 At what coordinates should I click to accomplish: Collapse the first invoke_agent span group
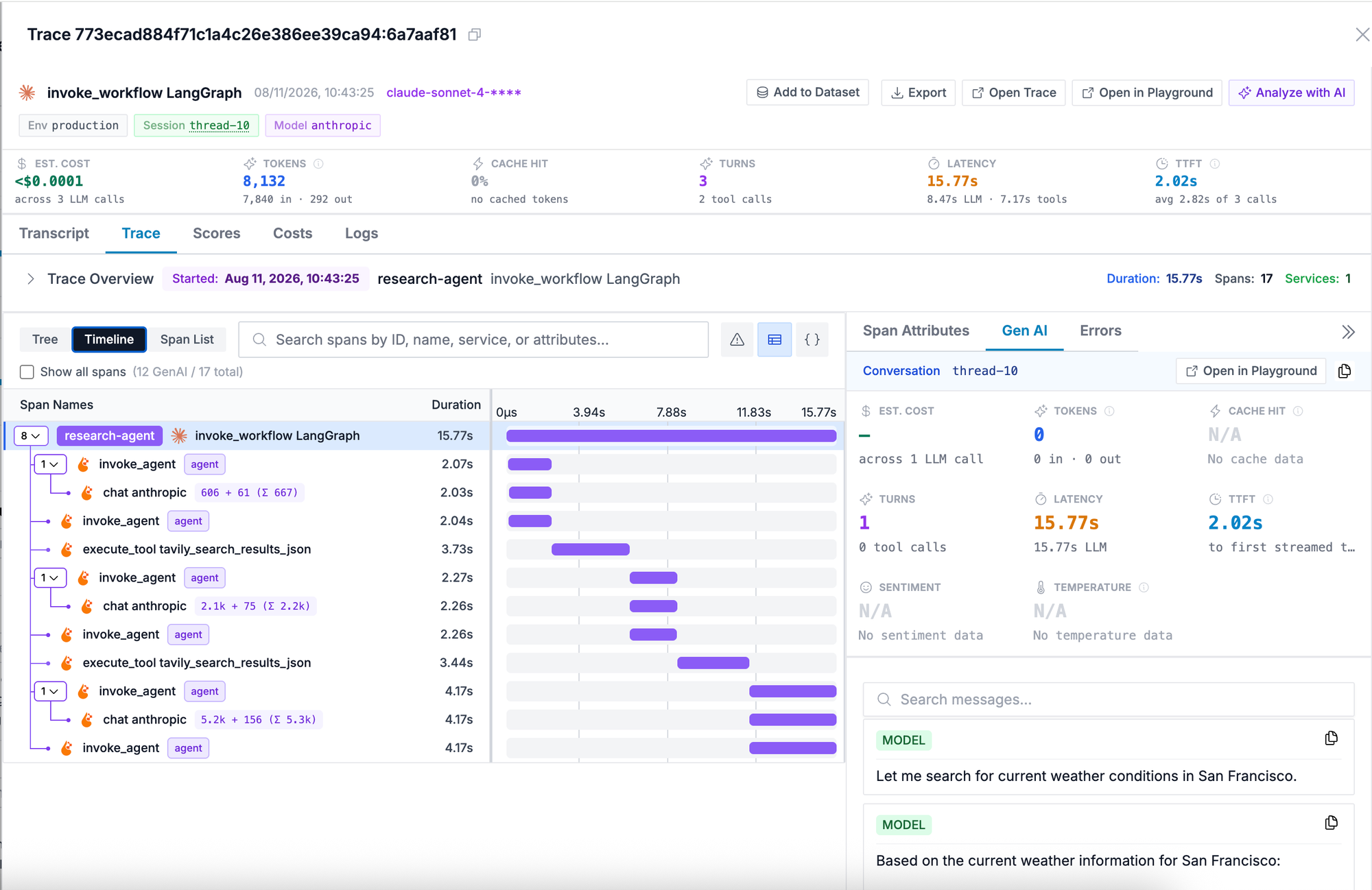coord(49,464)
